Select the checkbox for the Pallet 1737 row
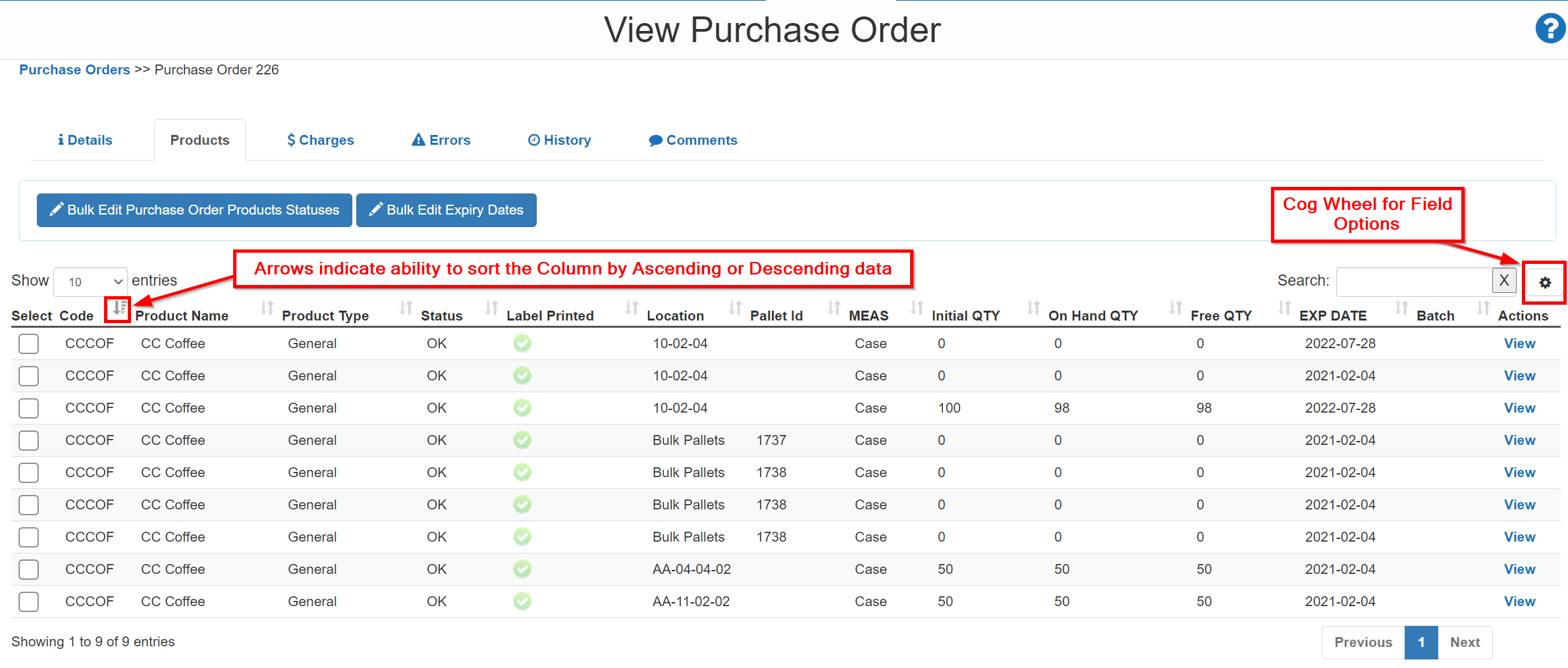The image size is (1568, 668). pyautogui.click(x=28, y=440)
